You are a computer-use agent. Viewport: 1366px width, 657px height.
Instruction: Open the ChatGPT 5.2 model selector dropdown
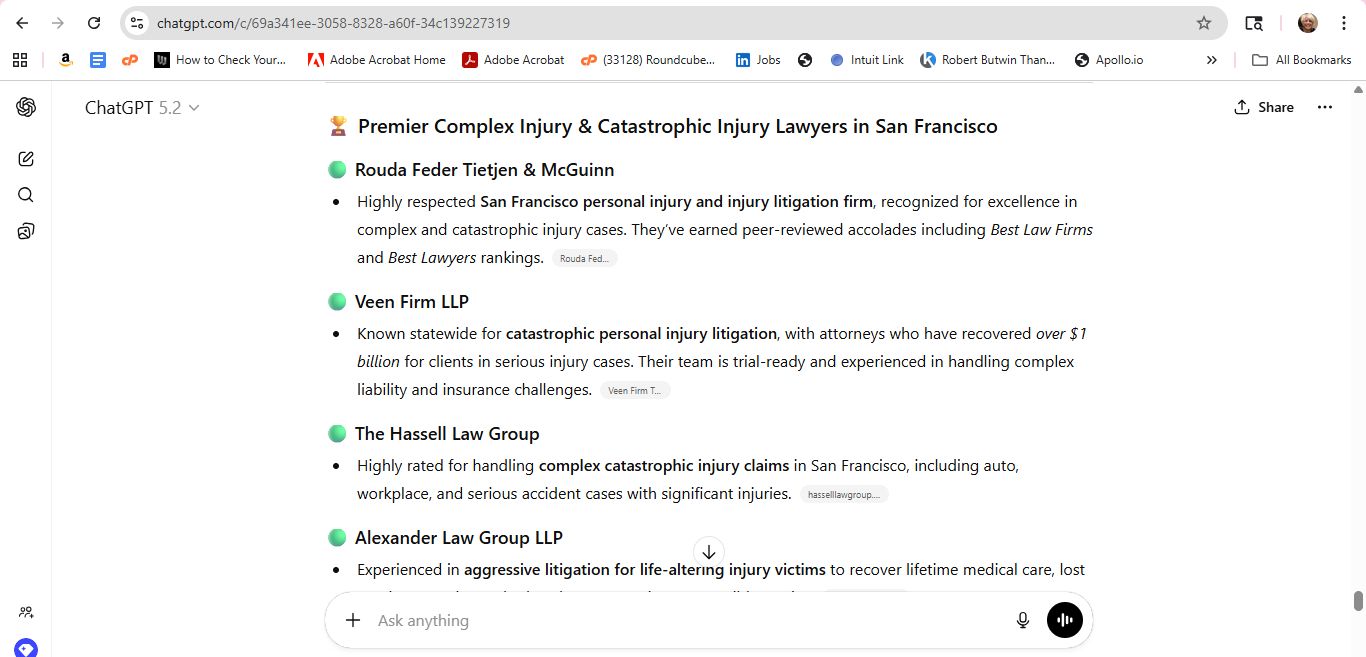(142, 108)
